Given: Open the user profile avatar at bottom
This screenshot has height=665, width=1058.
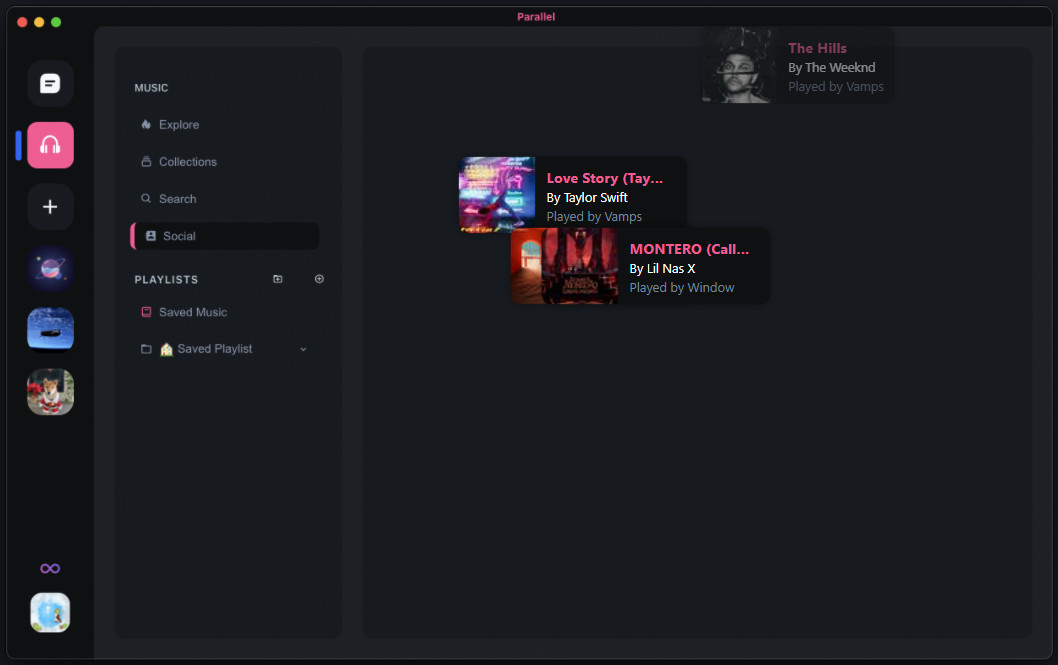Looking at the screenshot, I should tap(50, 612).
